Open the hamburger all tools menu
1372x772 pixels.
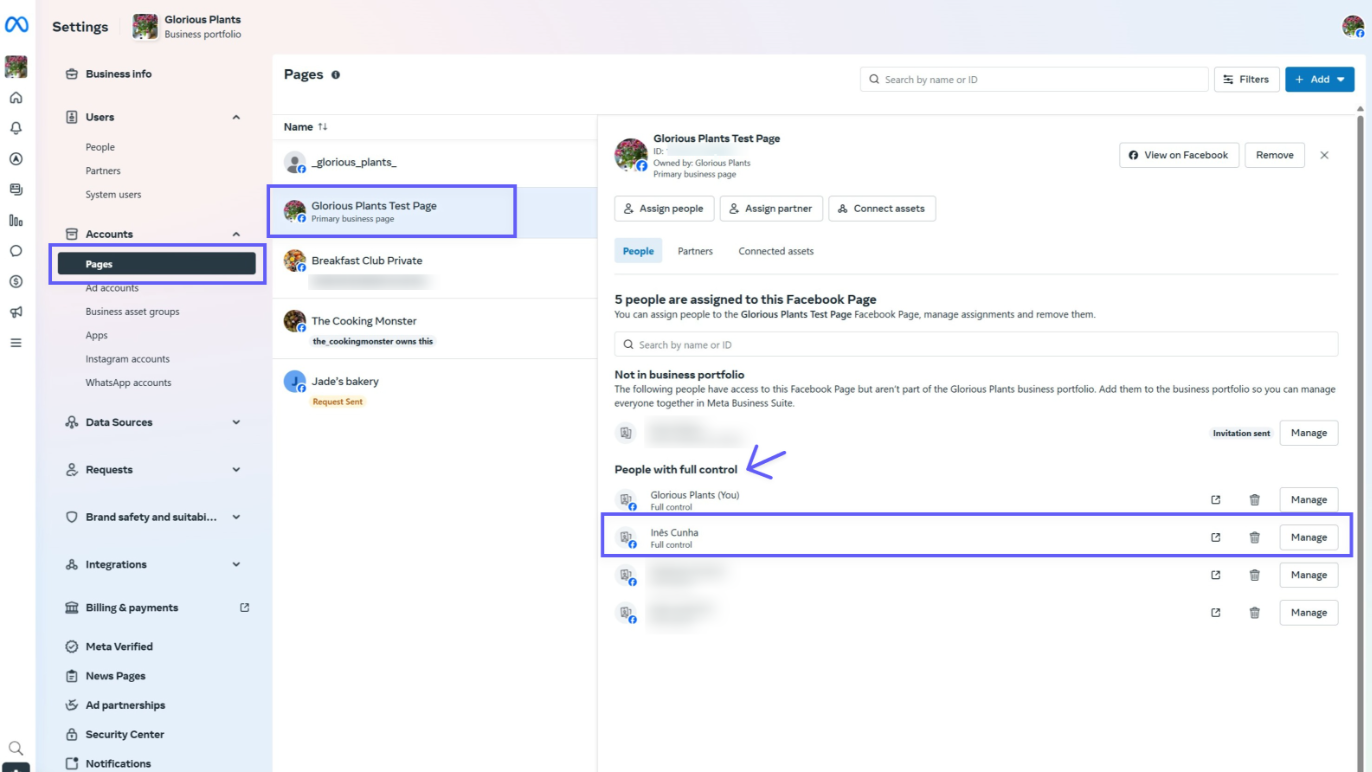click(x=16, y=343)
